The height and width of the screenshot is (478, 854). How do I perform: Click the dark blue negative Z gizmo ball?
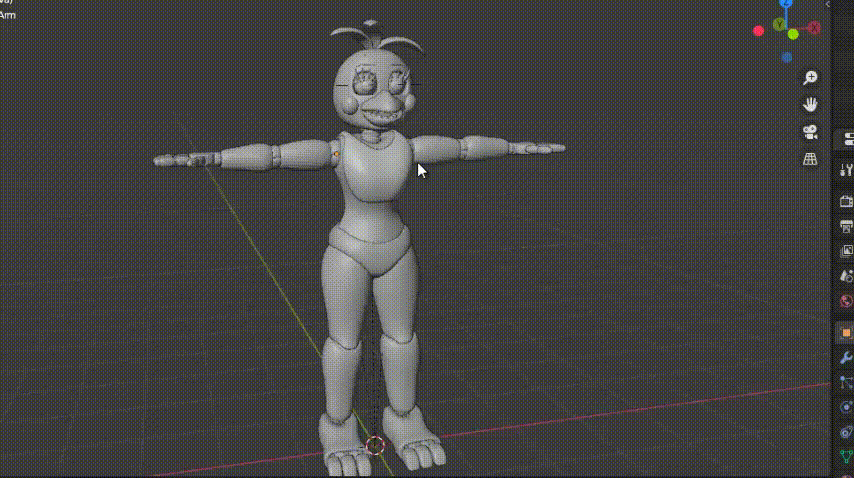pos(786,57)
